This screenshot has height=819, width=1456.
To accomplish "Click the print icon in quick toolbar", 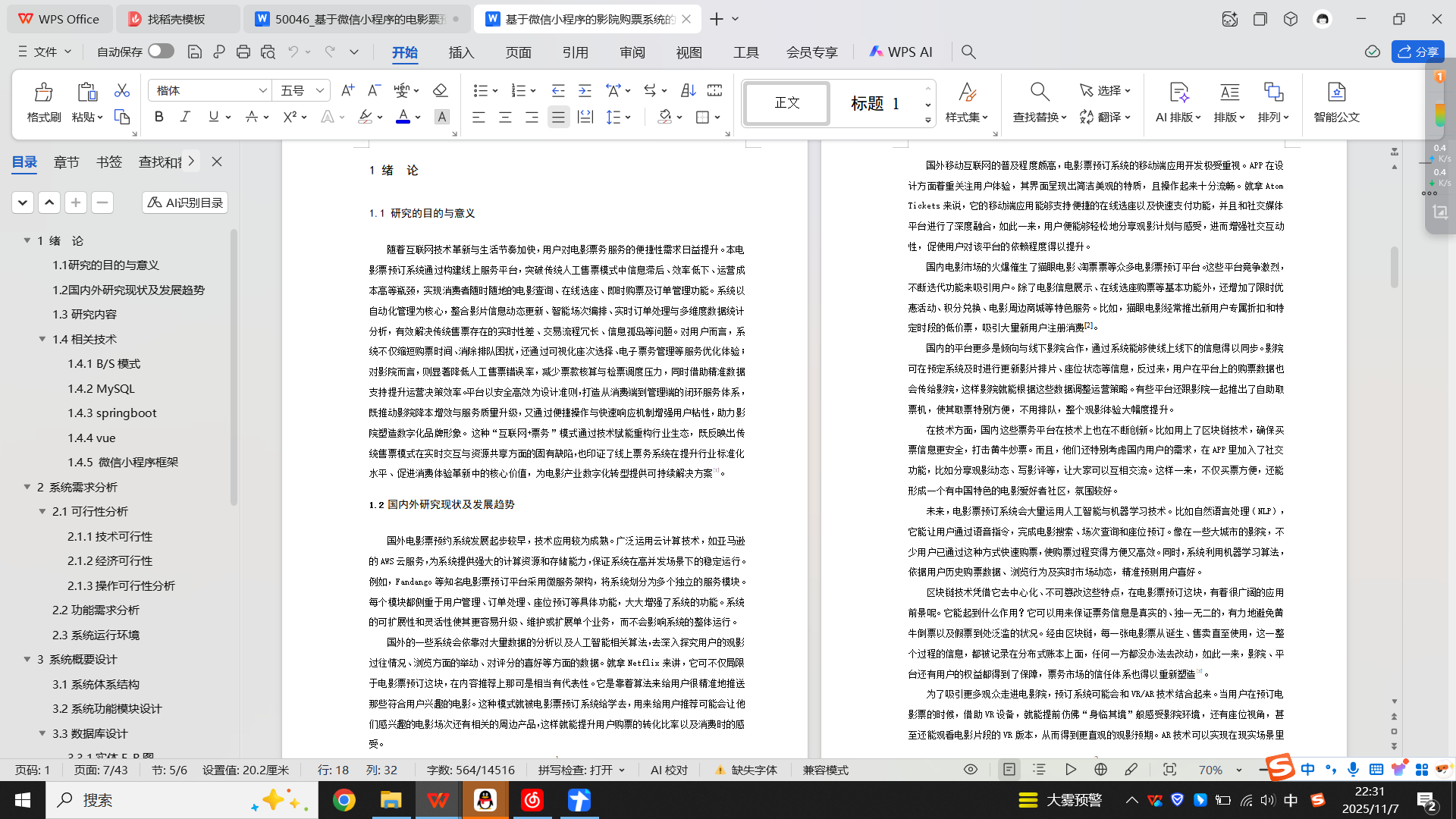I will coord(243,52).
